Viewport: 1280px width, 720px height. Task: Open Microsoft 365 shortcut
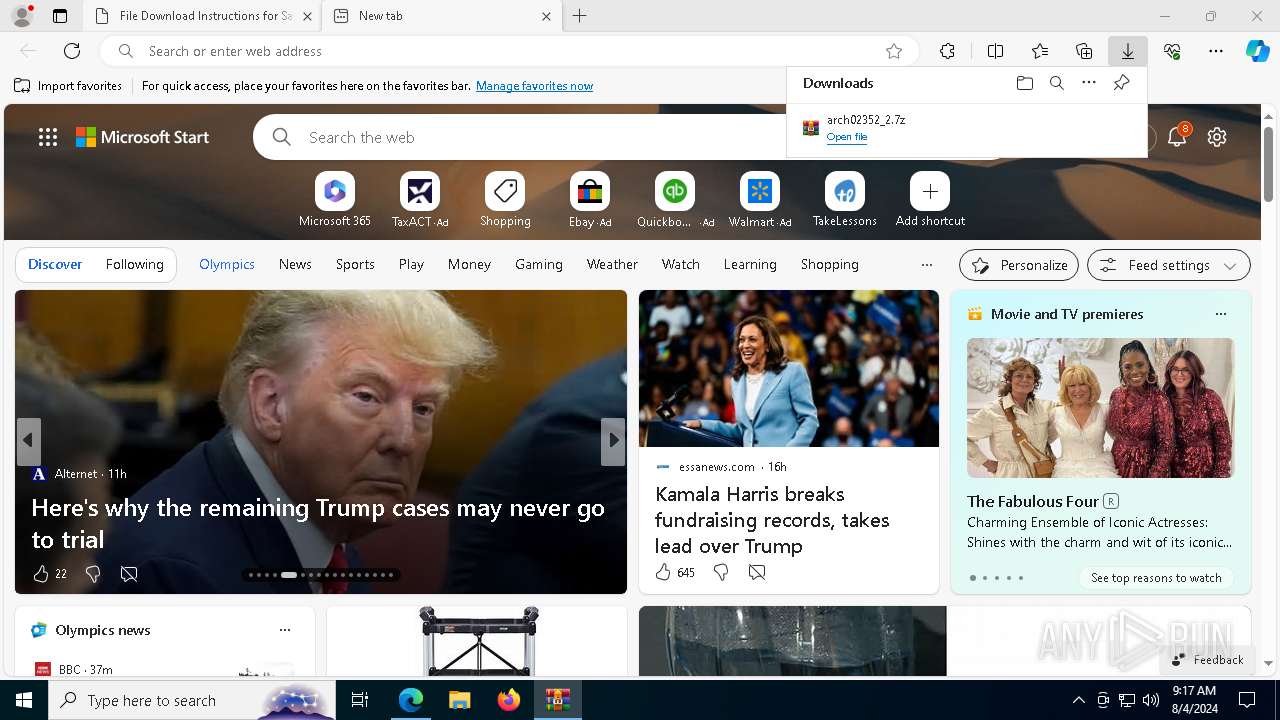coord(335,200)
